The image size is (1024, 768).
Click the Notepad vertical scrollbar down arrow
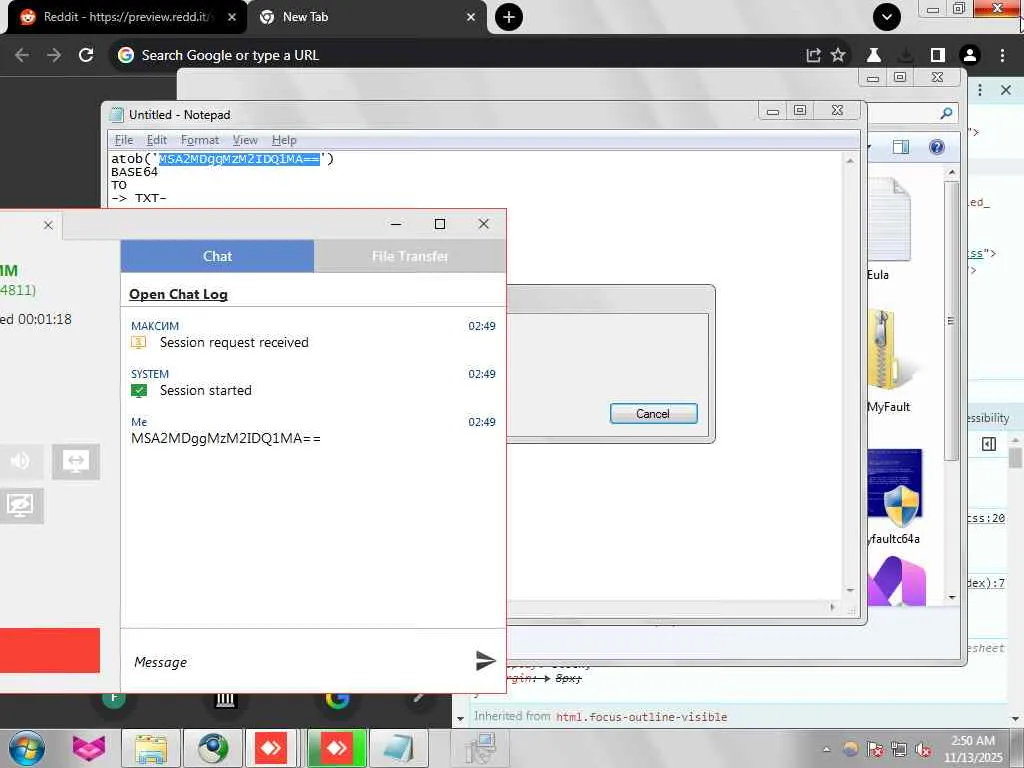point(850,590)
